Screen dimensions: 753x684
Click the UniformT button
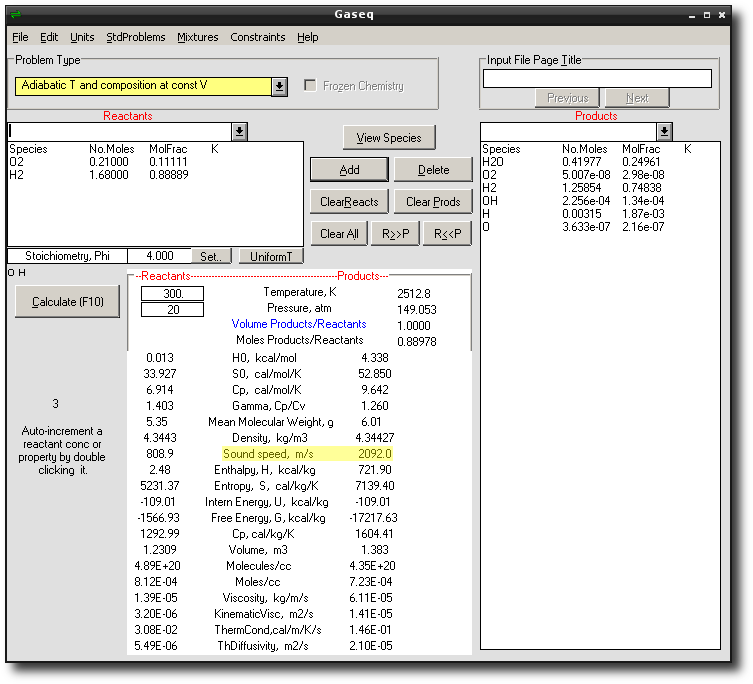[x=271, y=256]
